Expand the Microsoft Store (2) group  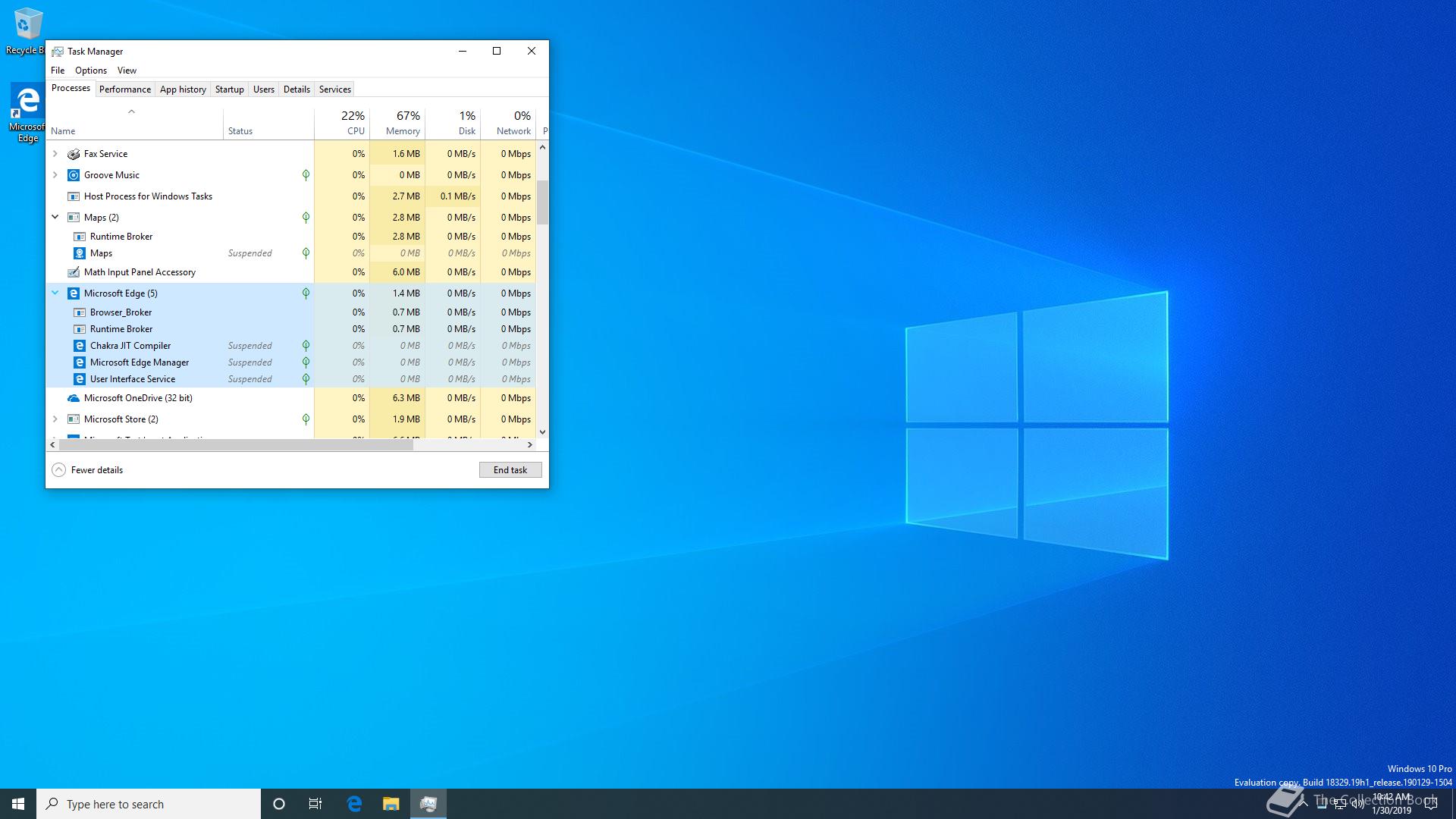[x=55, y=419]
